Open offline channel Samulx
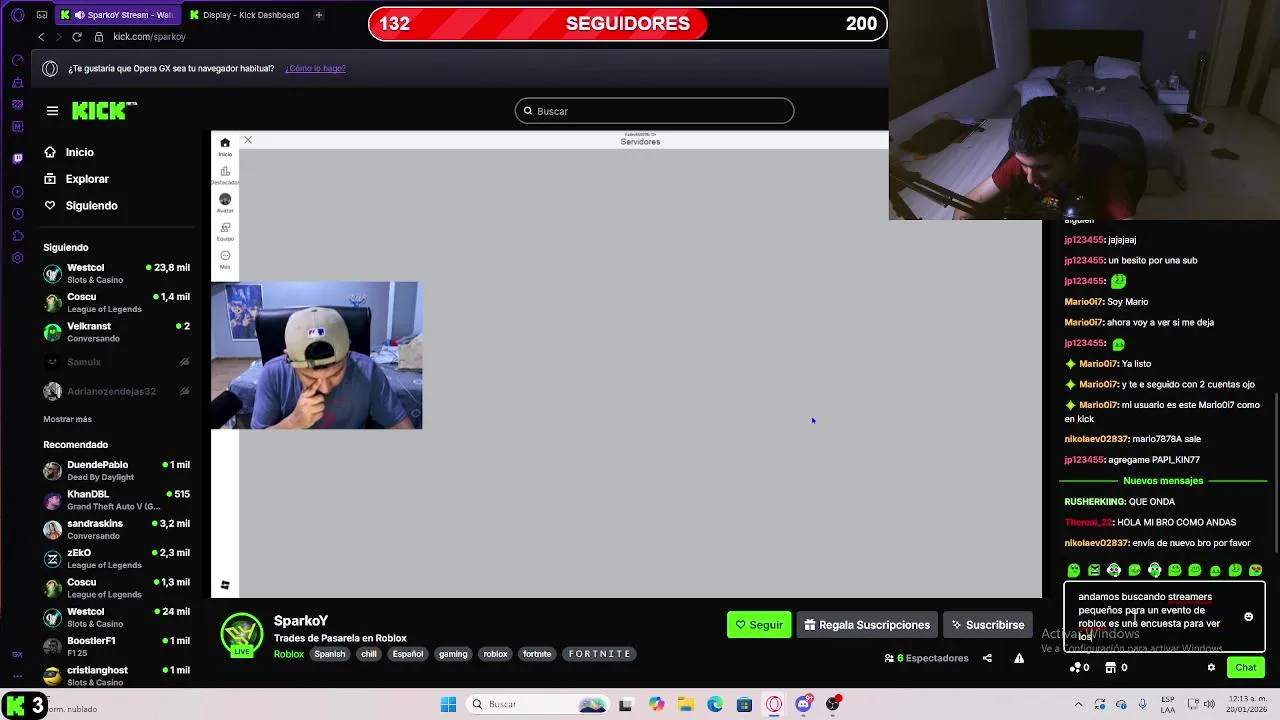 coord(116,362)
